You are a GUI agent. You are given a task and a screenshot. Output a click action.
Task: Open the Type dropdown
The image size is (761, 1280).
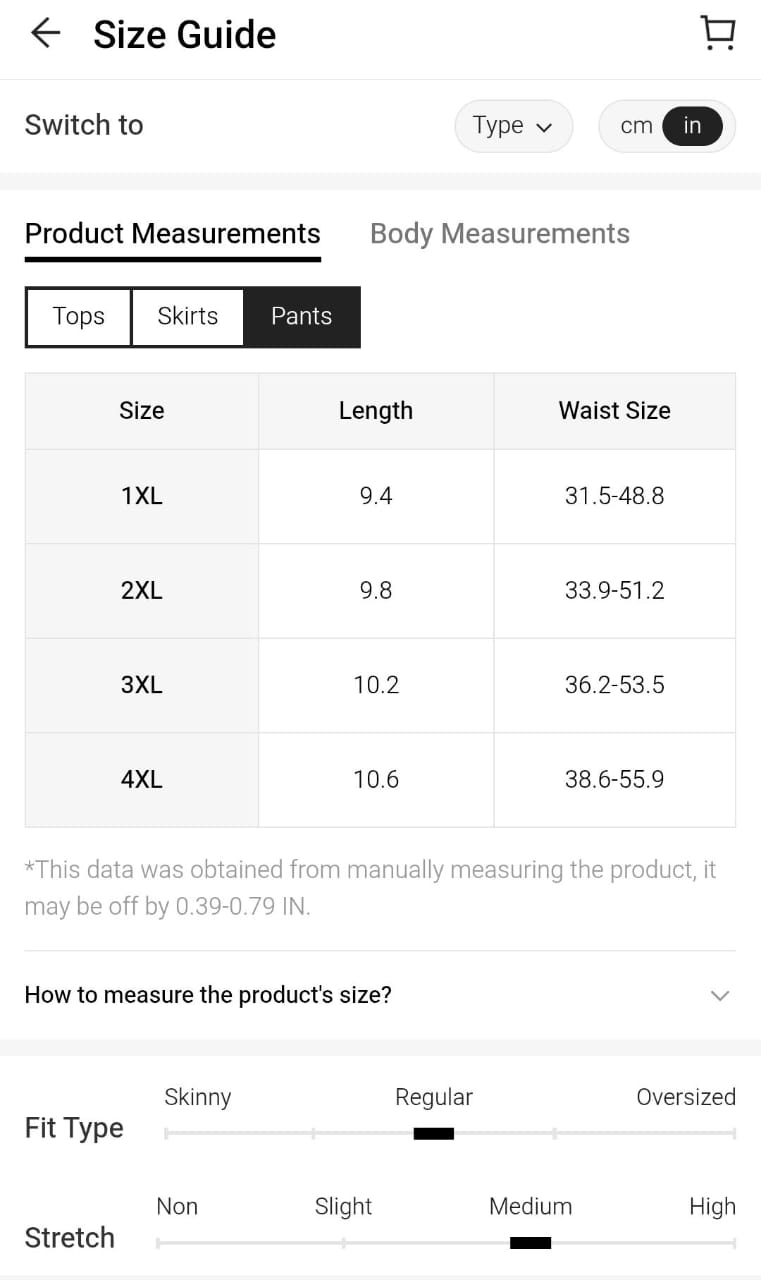pyautogui.click(x=513, y=126)
